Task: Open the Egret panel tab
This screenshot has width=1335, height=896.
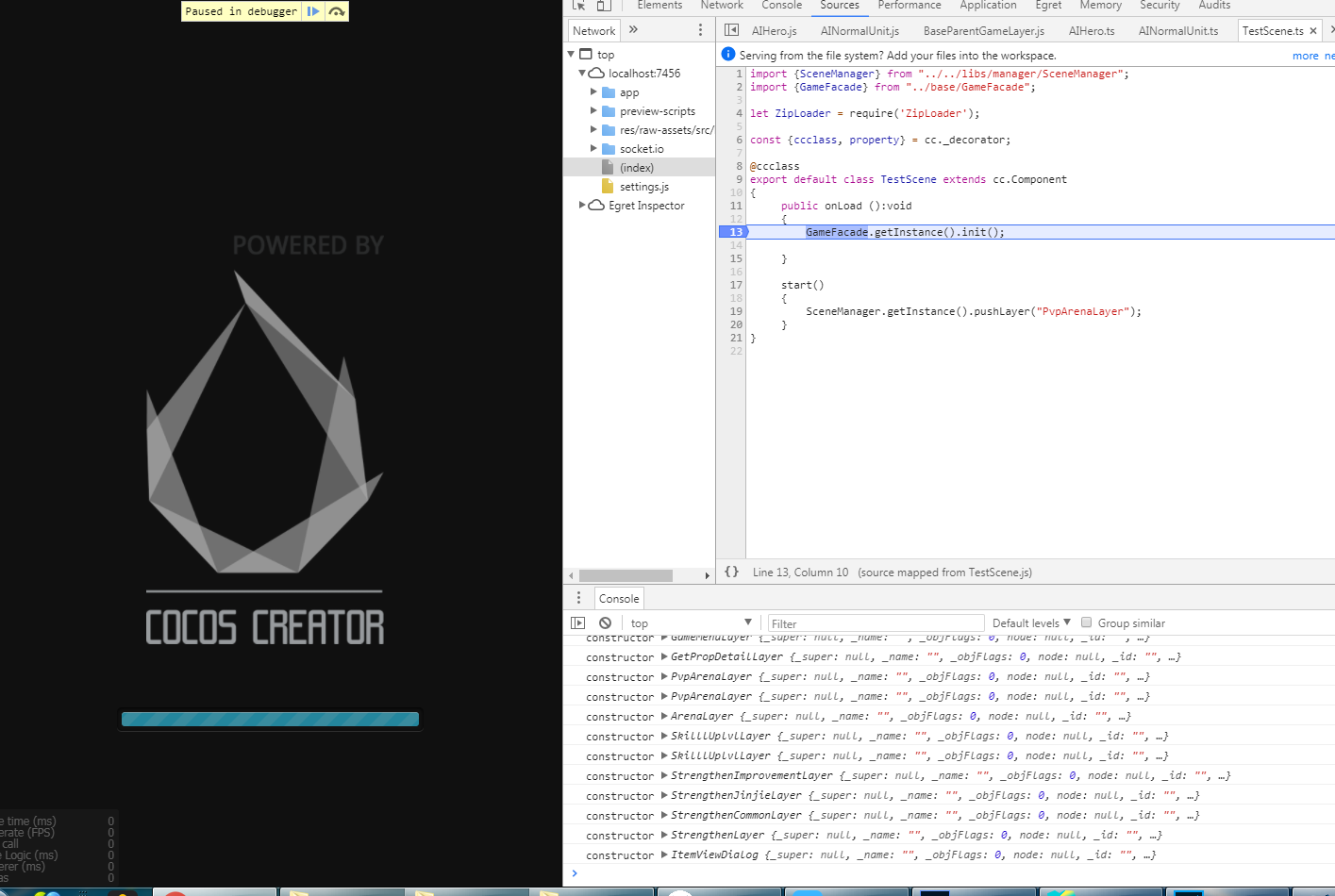Action: (x=1048, y=6)
